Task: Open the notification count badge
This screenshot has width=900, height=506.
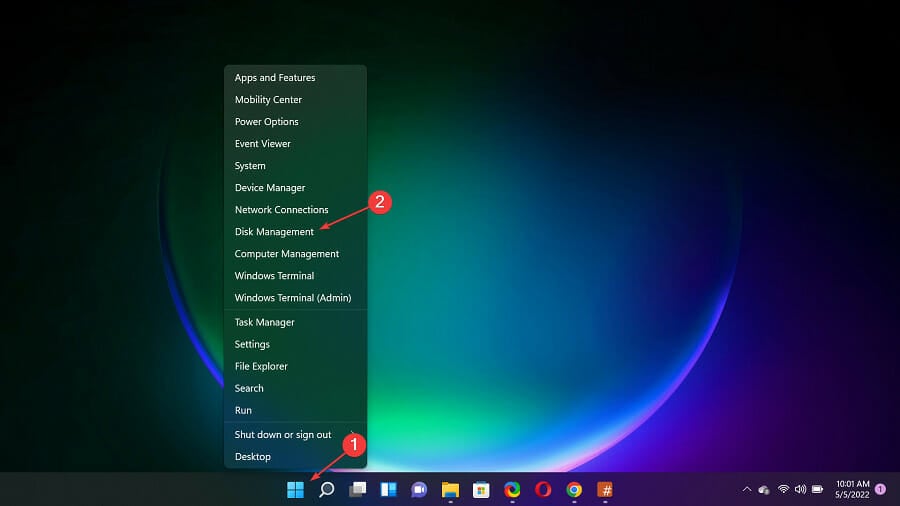Action: pyautogui.click(x=880, y=489)
